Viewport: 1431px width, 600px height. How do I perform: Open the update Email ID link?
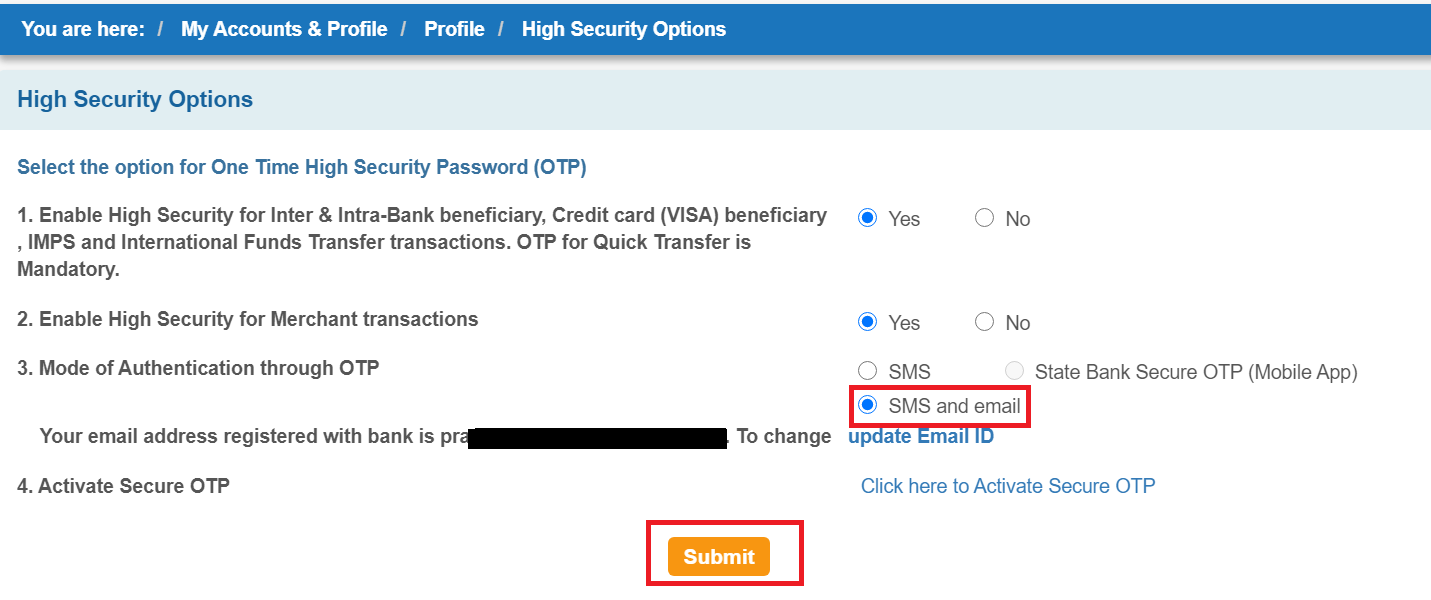click(x=920, y=435)
